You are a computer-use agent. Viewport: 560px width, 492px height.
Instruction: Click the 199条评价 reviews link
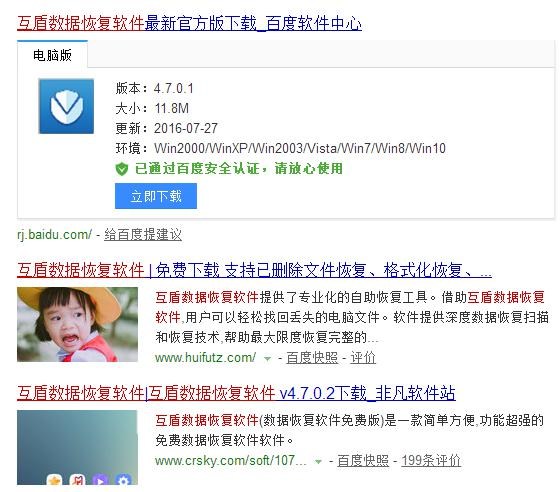pyautogui.click(x=431, y=461)
